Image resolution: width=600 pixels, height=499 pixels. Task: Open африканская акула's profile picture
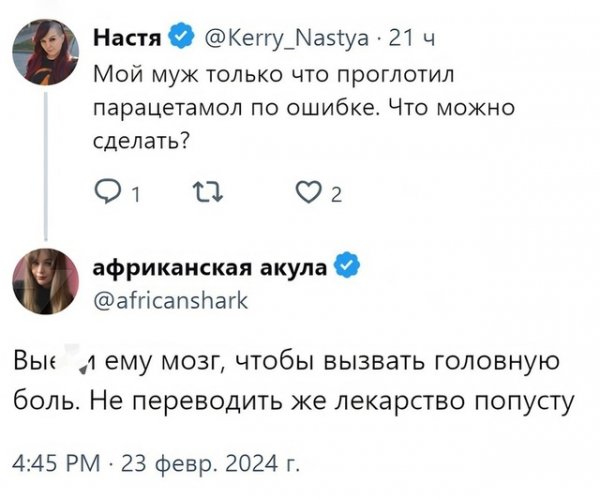(45, 281)
